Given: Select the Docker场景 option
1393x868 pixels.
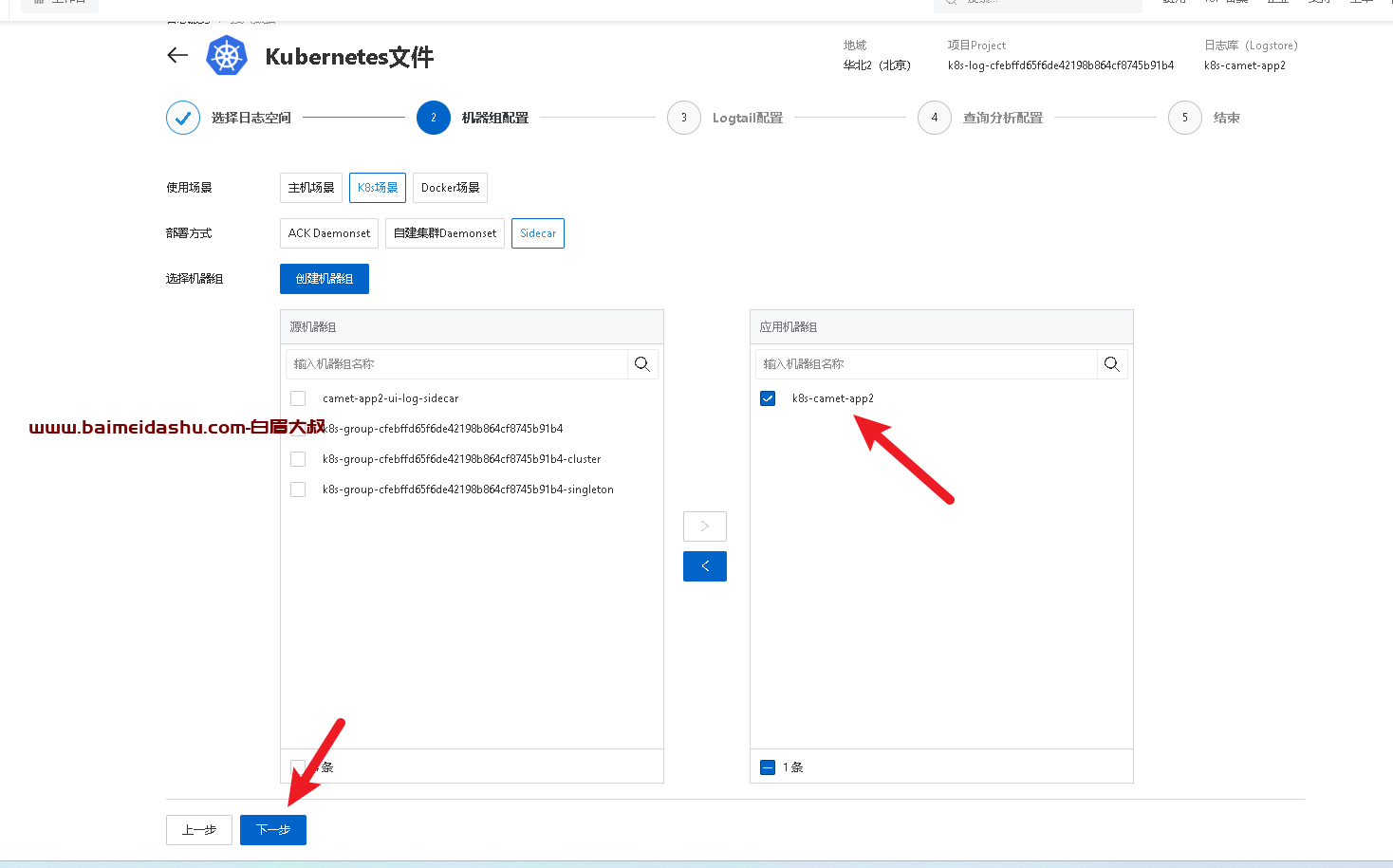Looking at the screenshot, I should tap(450, 188).
